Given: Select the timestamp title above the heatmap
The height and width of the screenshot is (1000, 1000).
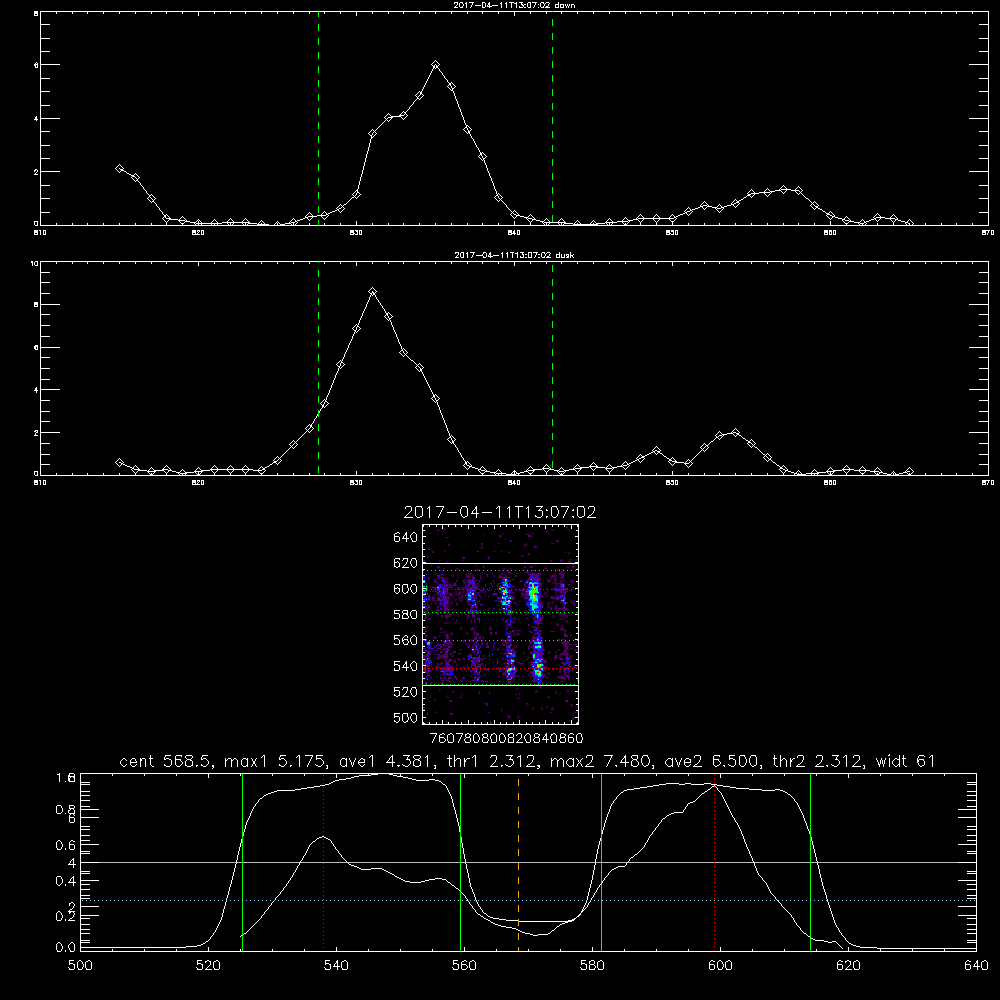Looking at the screenshot, I should pyautogui.click(x=500, y=512).
